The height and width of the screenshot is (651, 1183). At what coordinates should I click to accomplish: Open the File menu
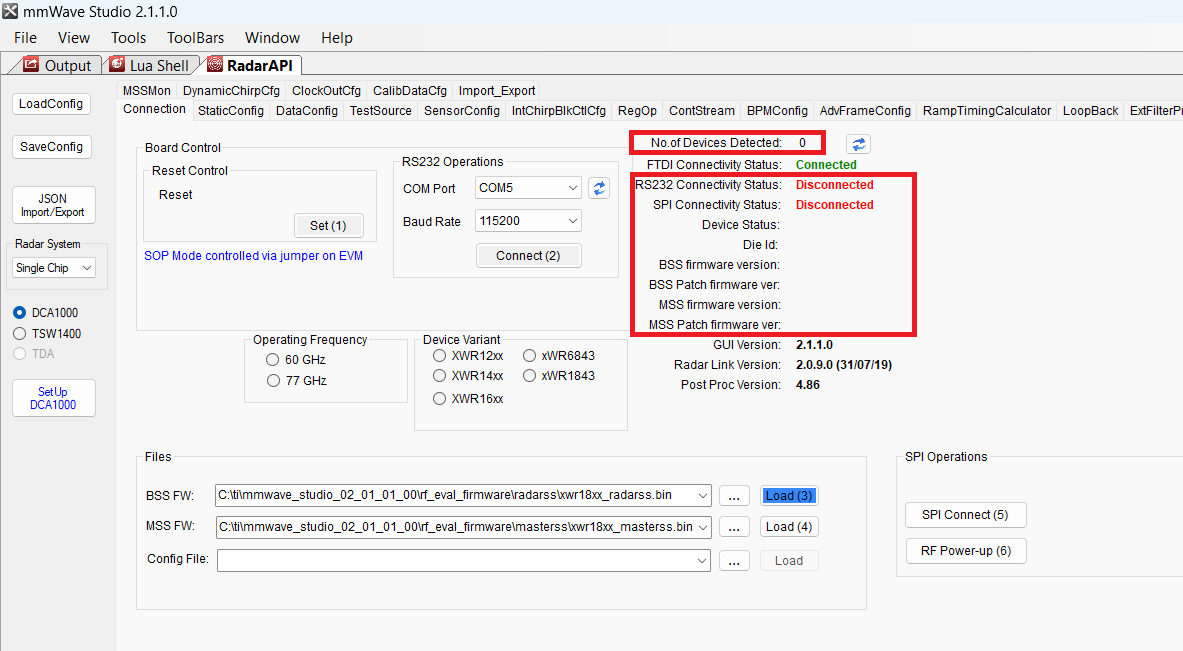point(25,38)
